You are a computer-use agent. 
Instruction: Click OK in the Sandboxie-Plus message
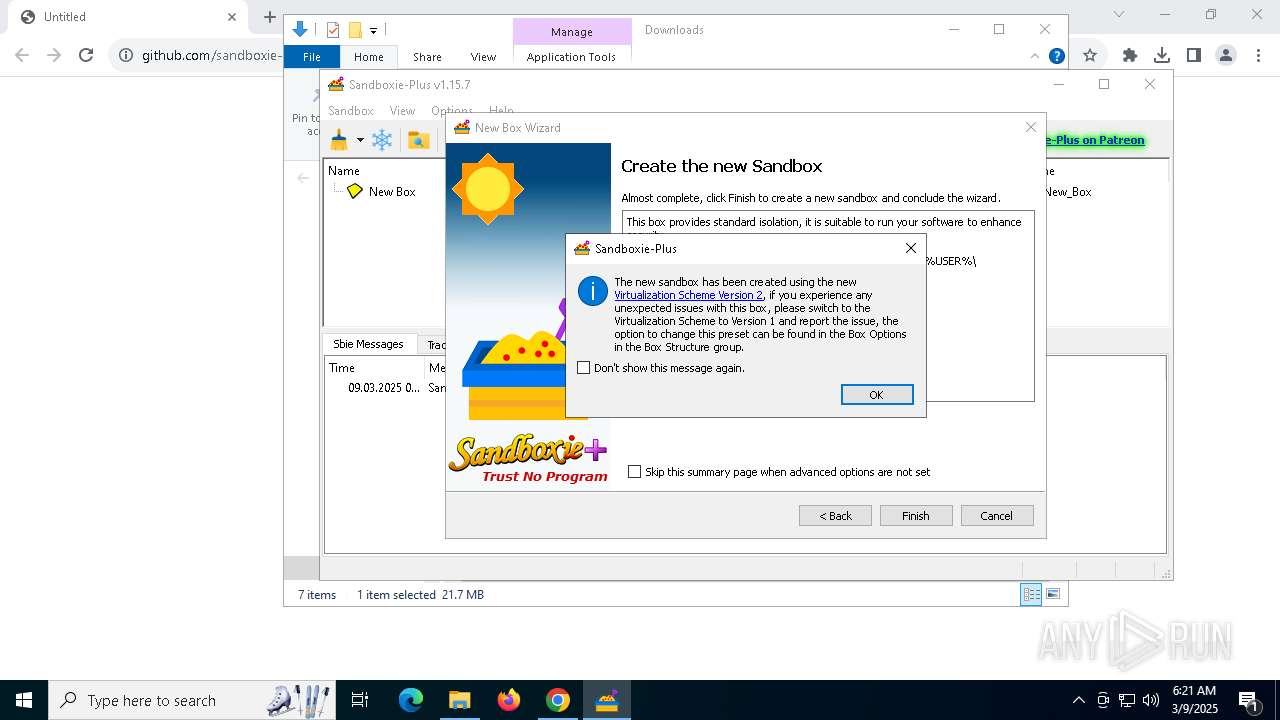pyautogui.click(x=877, y=395)
